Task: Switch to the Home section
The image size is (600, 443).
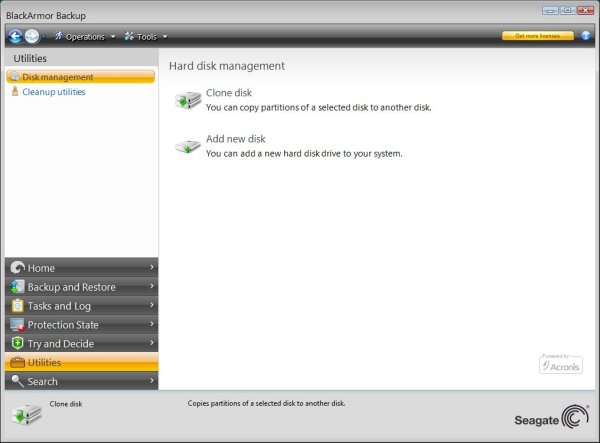Action: 82,267
